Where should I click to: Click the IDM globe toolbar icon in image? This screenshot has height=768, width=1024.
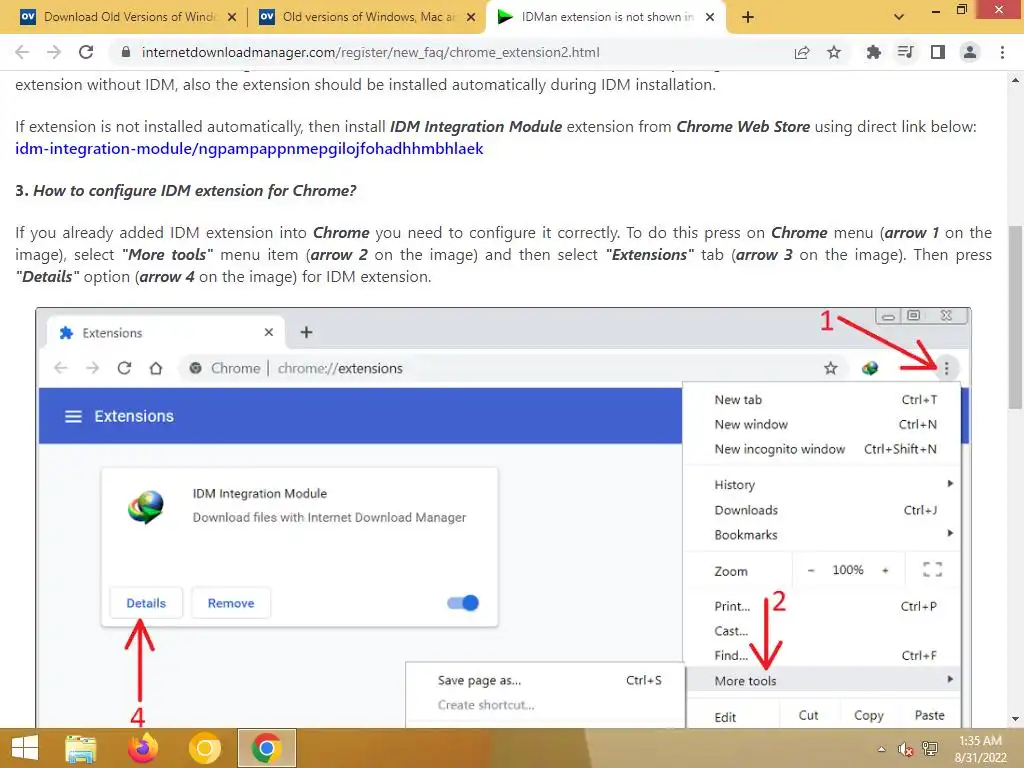coord(870,368)
